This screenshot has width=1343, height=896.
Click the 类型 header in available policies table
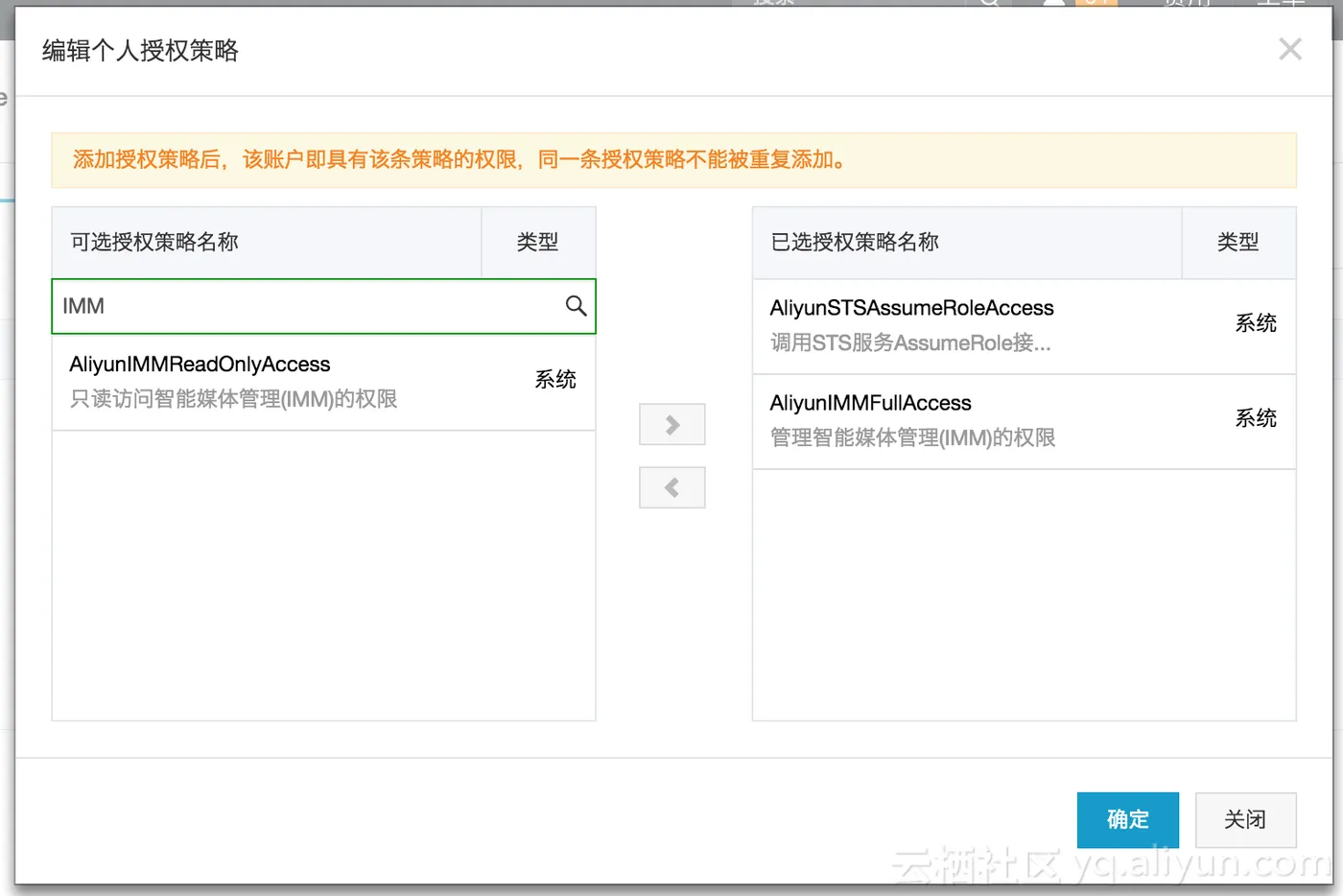coord(537,242)
